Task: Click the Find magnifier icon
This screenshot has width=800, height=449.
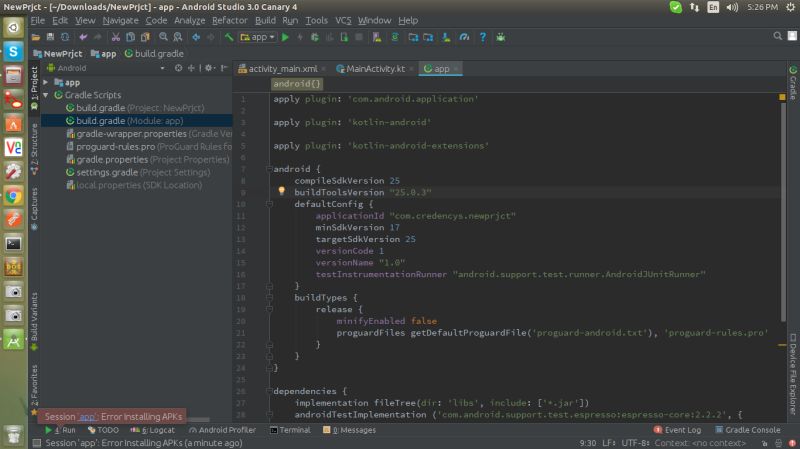Action: pyautogui.click(x=163, y=37)
